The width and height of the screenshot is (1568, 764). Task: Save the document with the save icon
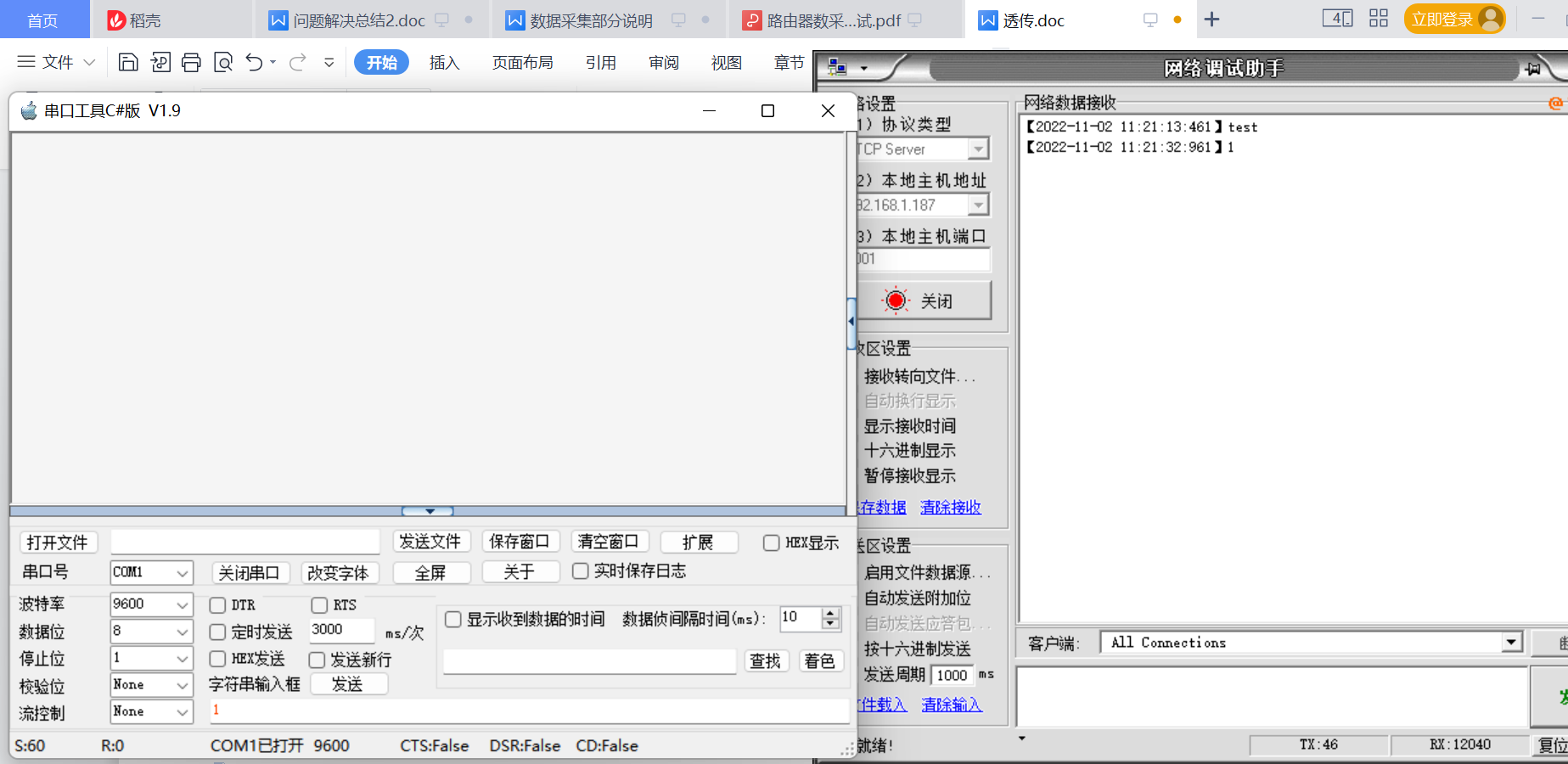[x=128, y=62]
